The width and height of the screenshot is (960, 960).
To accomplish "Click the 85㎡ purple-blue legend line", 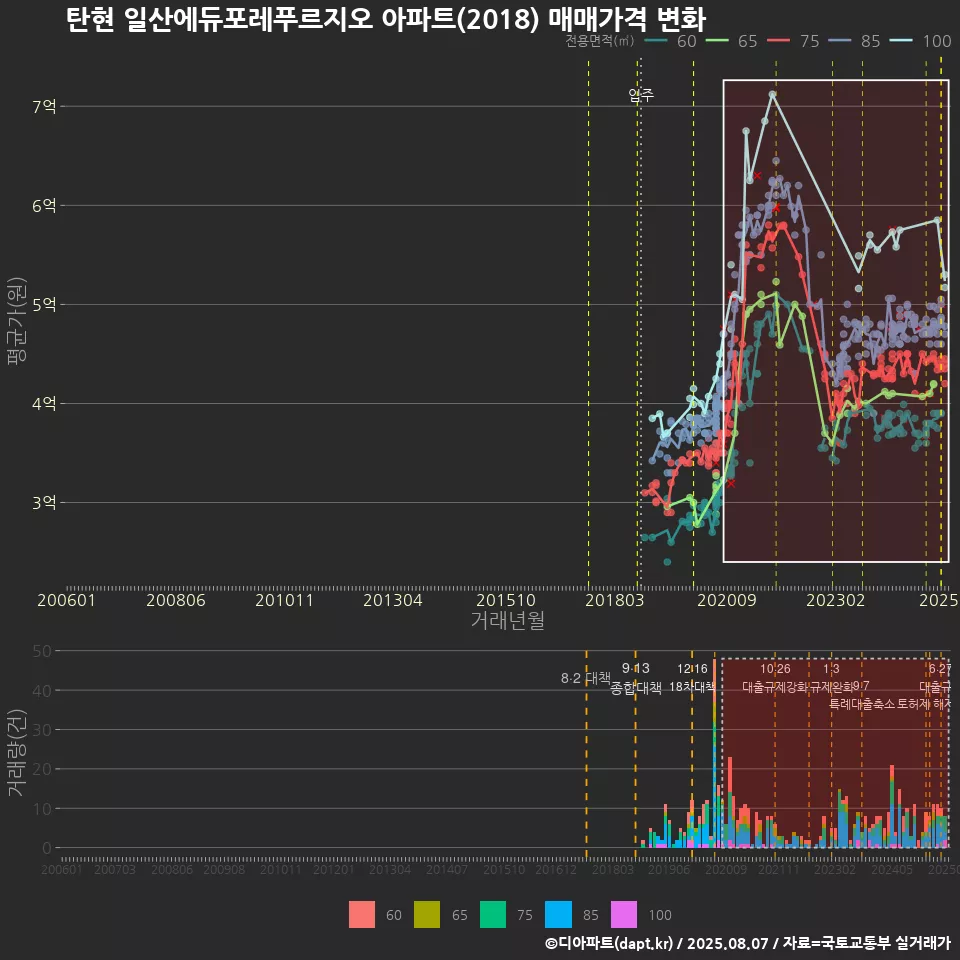I will (x=840, y=41).
